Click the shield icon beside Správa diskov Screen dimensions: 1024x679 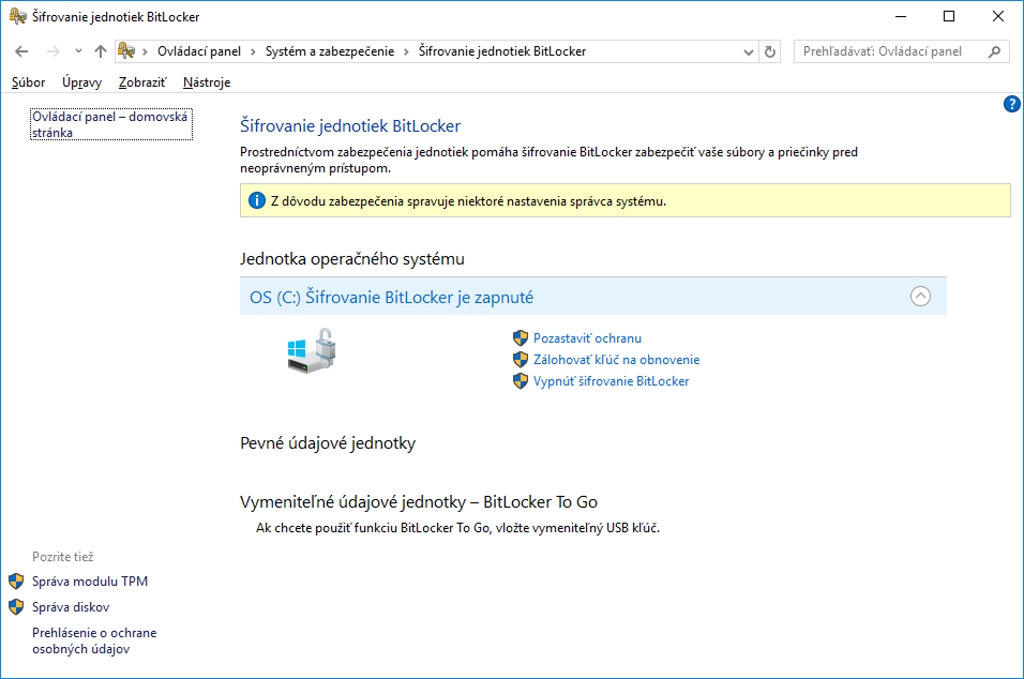(15, 607)
